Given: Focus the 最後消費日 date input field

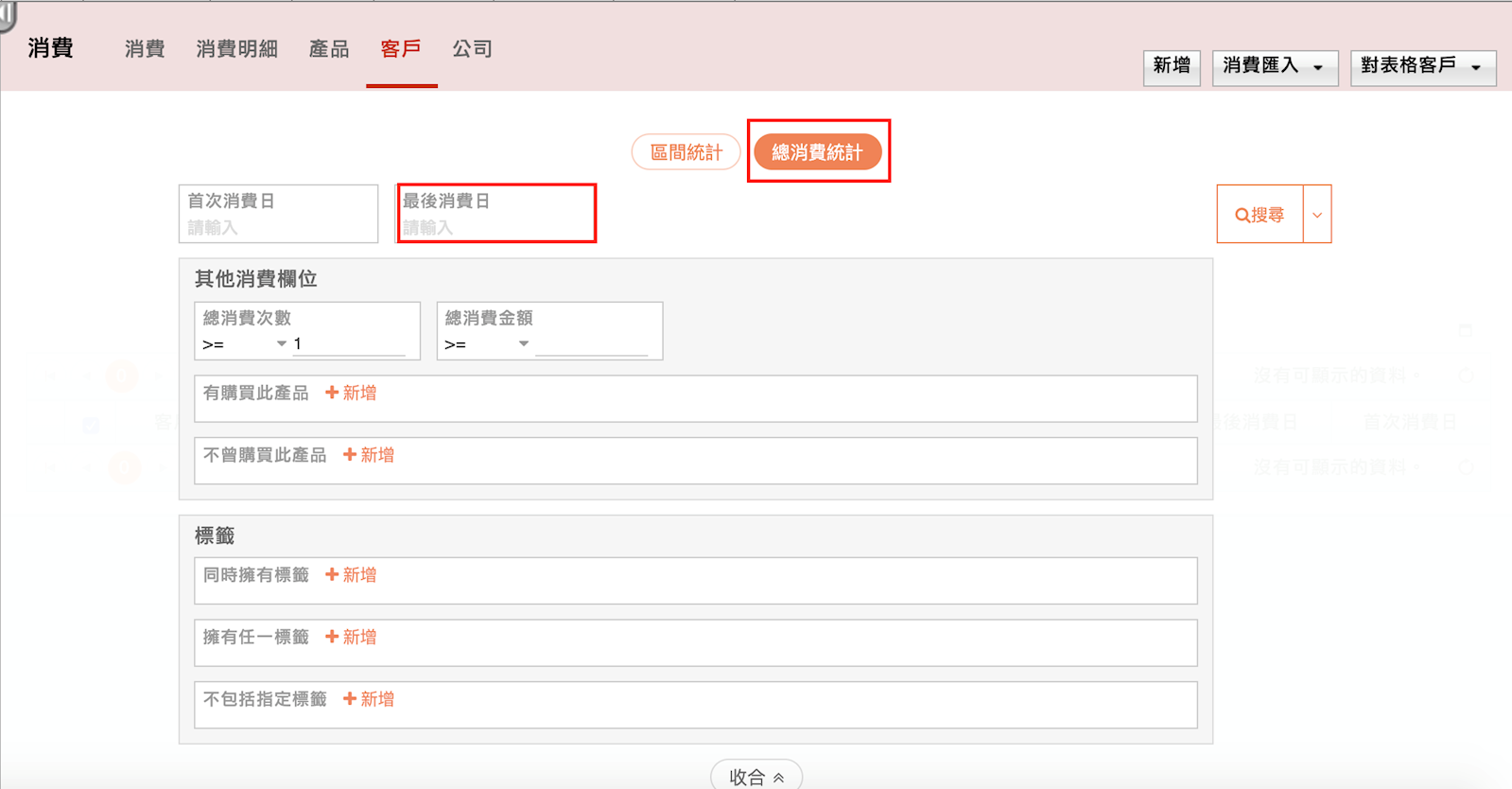Looking at the screenshot, I should click(495, 227).
